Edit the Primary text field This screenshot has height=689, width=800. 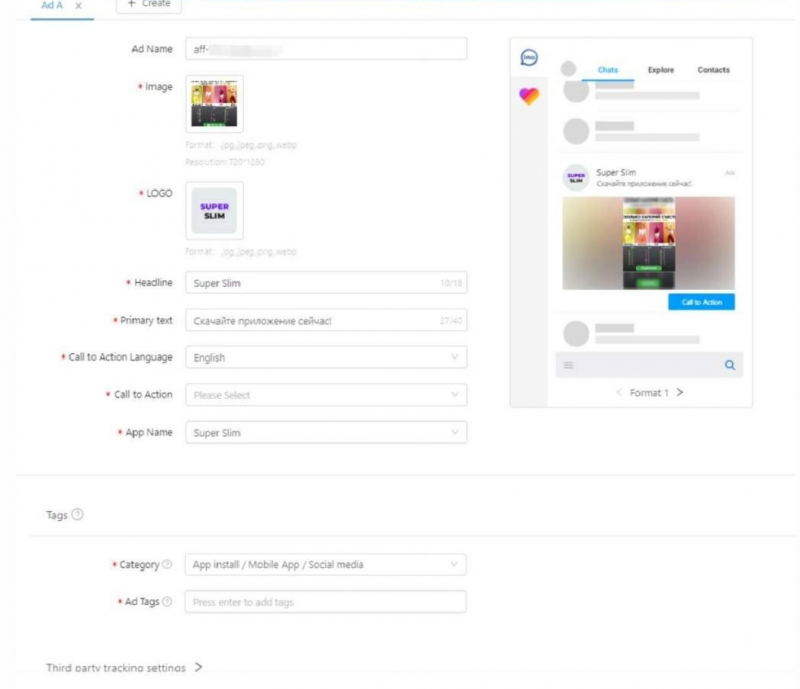326,321
